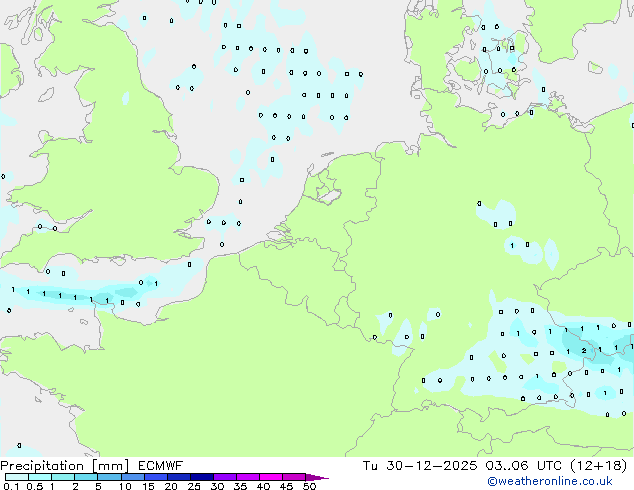This screenshot has height=490, width=634.
Task: Click the 0.5–1 mm legend color swatch
Action: click(x=40, y=477)
